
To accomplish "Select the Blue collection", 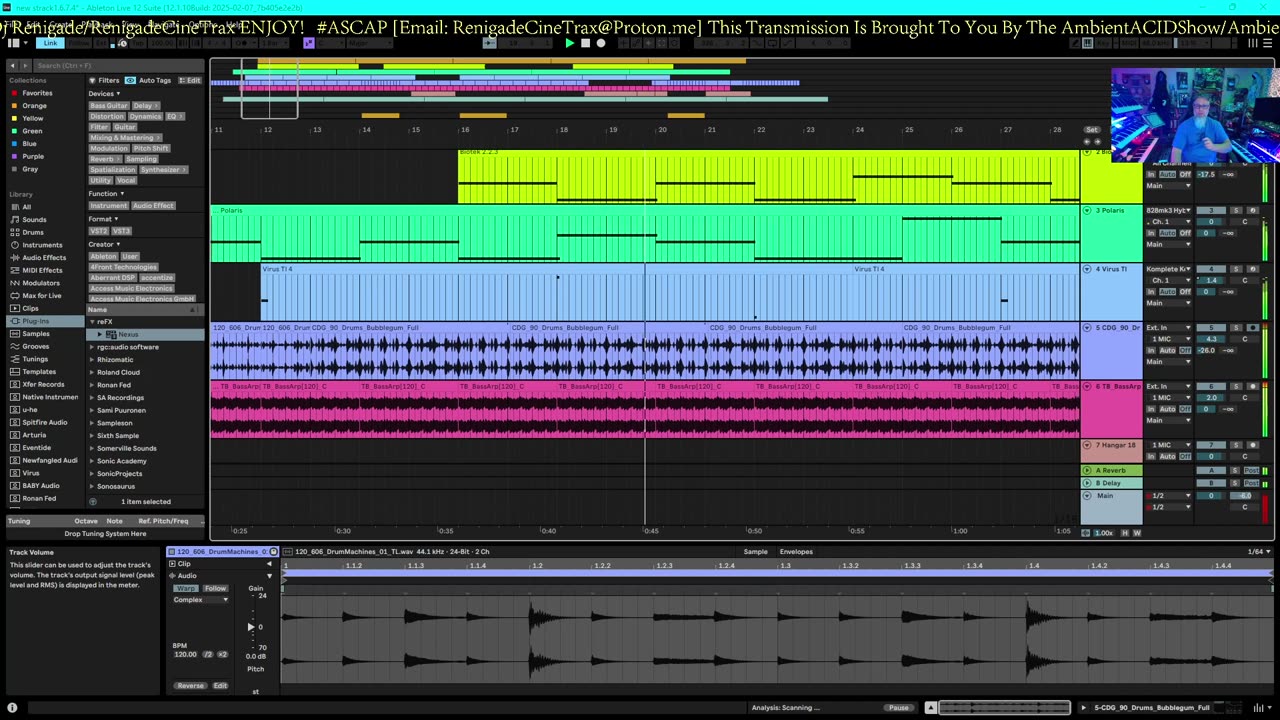I will (29, 143).
